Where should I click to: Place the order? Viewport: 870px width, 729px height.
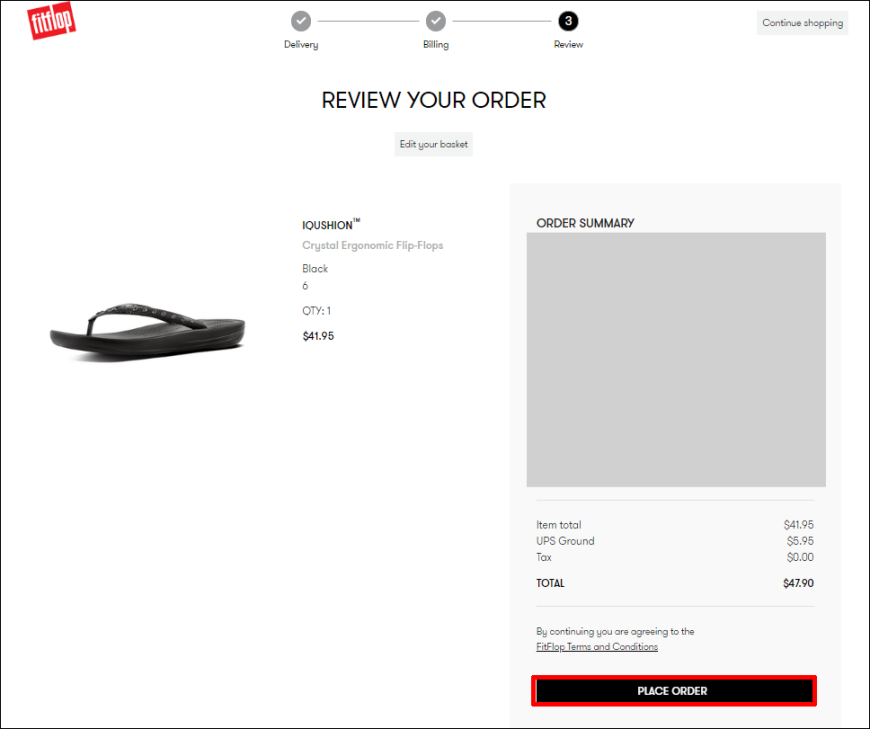tap(674, 691)
